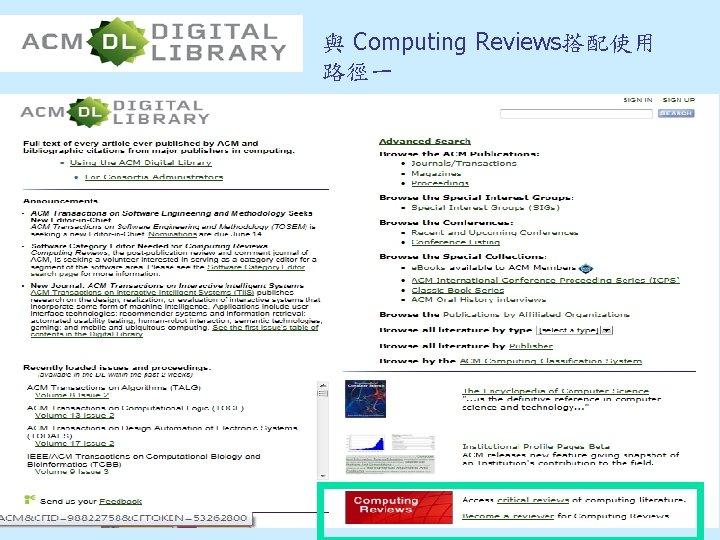Image resolution: width=720 pixels, height=540 pixels.
Task: Open Advanced Search
Action: coord(425,141)
